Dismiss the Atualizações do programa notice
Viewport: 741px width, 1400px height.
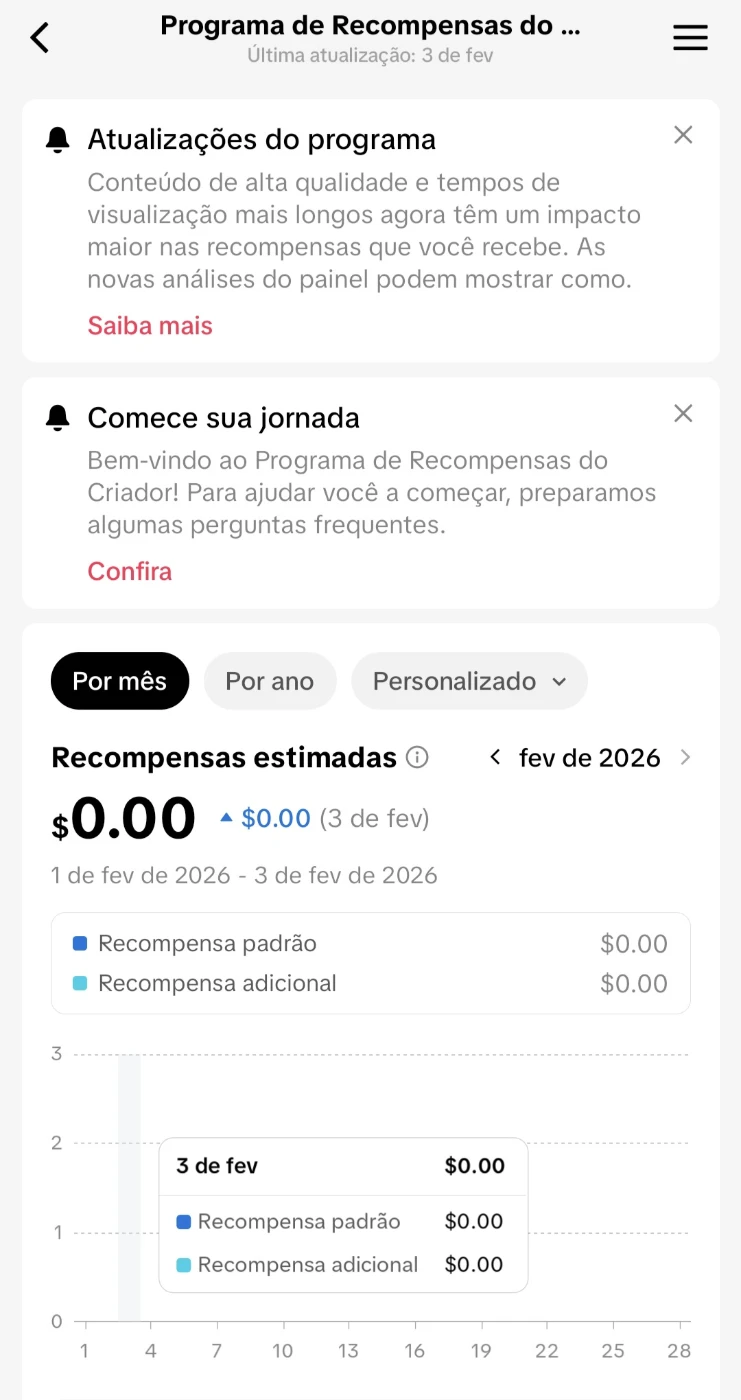click(x=683, y=135)
